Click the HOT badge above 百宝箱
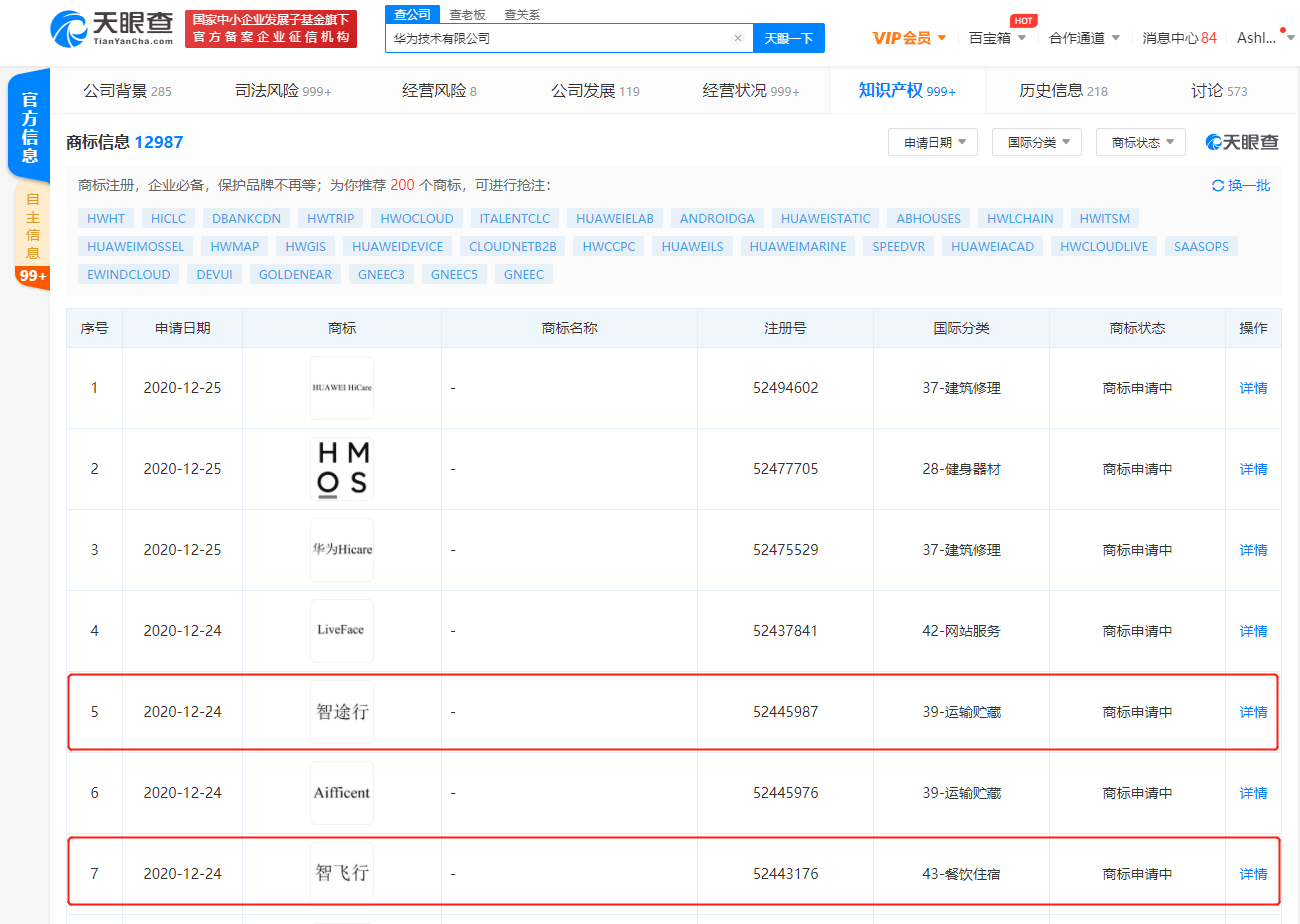 point(1024,19)
